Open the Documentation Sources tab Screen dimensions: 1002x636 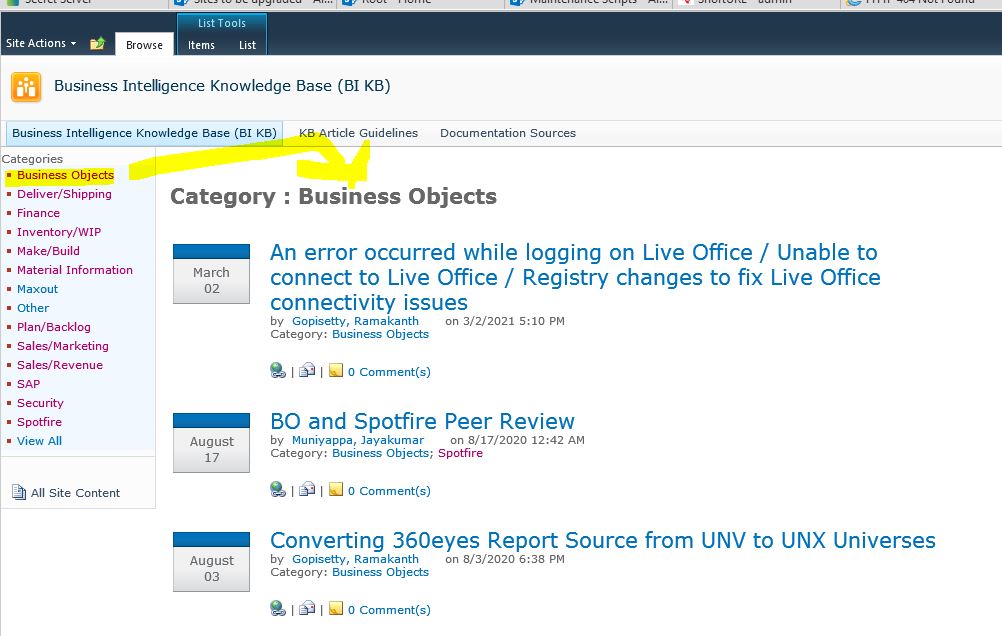click(x=508, y=133)
